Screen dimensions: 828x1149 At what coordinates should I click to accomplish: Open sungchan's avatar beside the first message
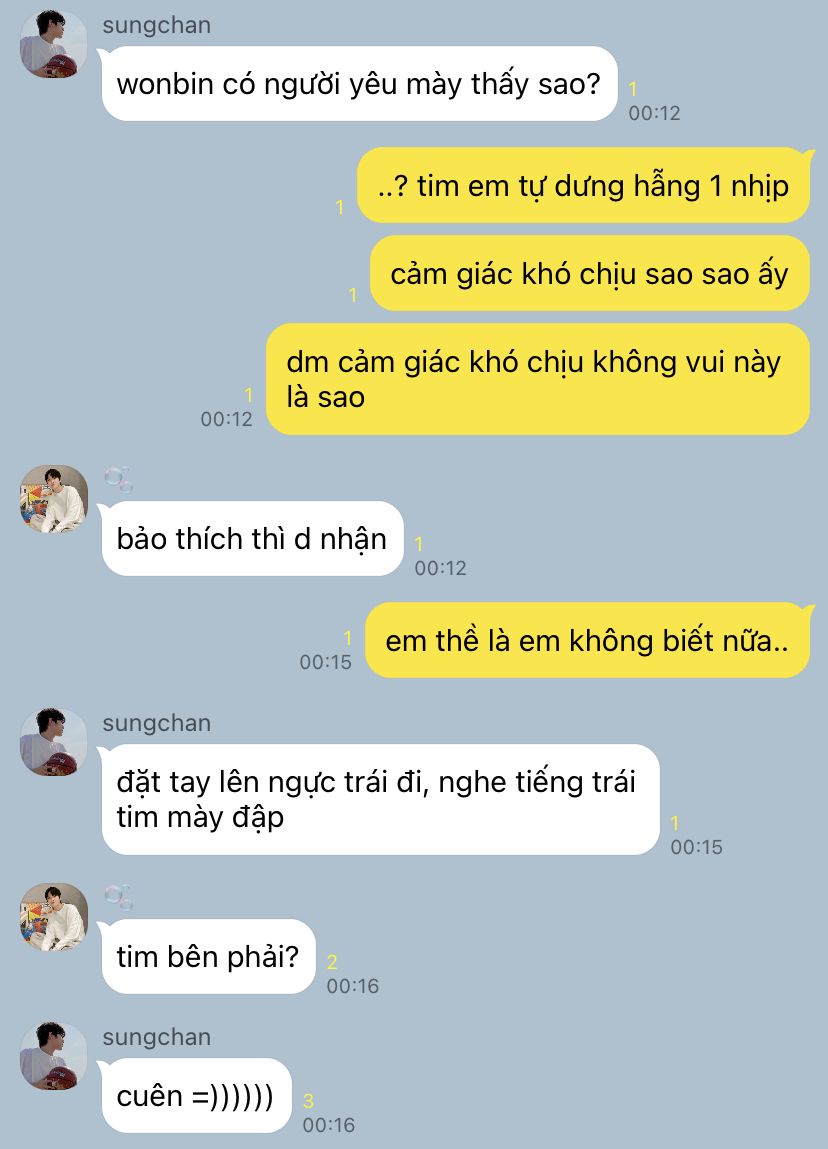coord(53,44)
